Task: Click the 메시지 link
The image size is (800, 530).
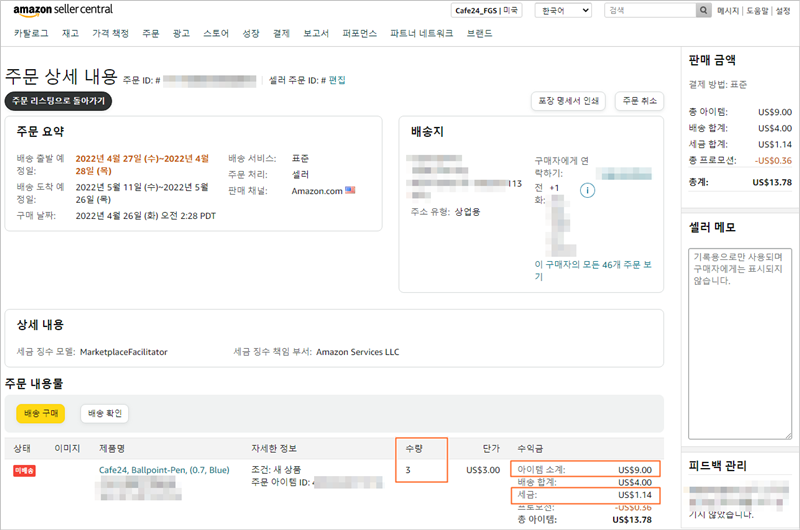Action: (728, 11)
